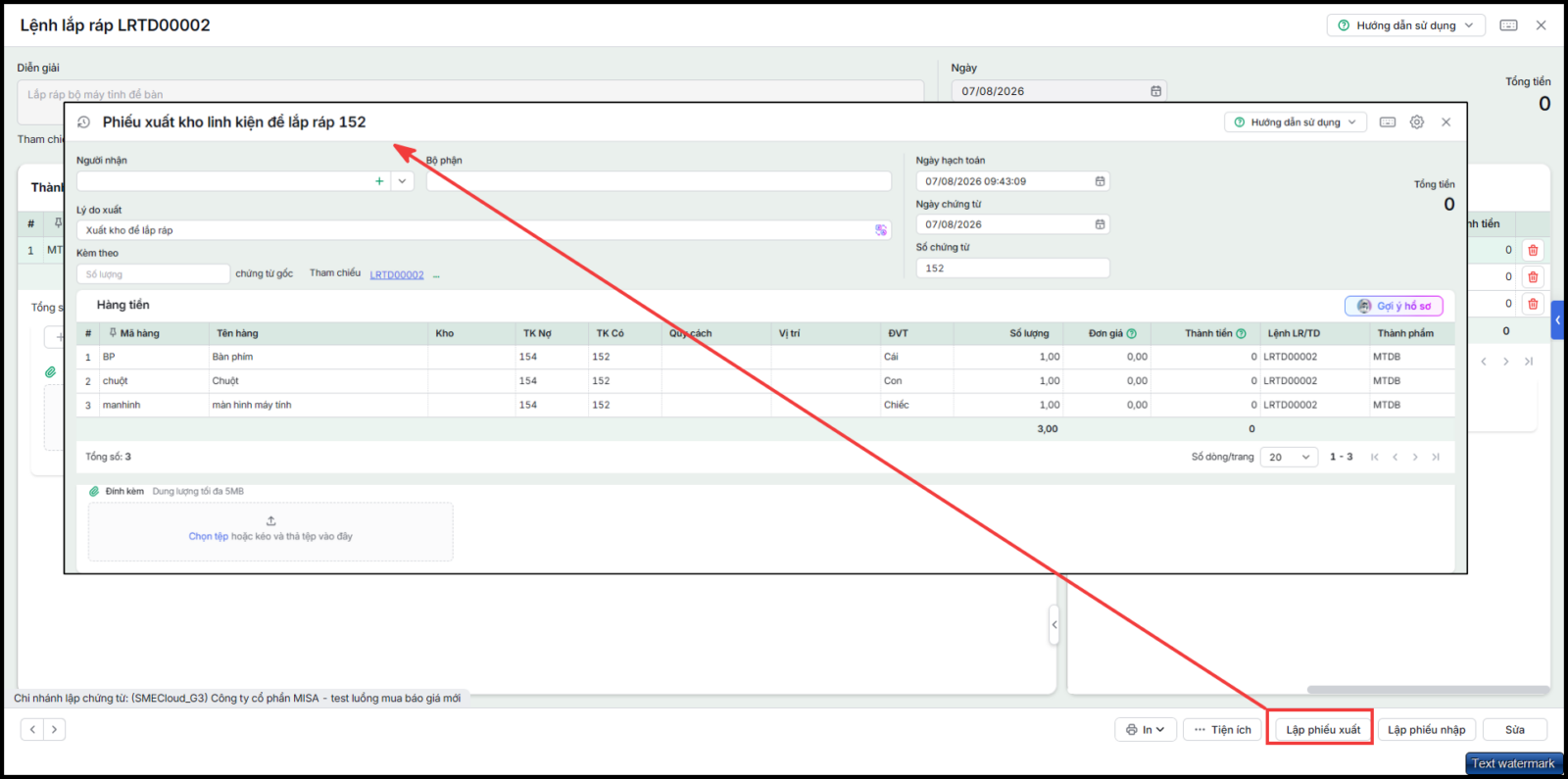This screenshot has width=1568, height=779.
Task: Click the Gợi ý hồ sơ button
Action: click(x=1394, y=307)
